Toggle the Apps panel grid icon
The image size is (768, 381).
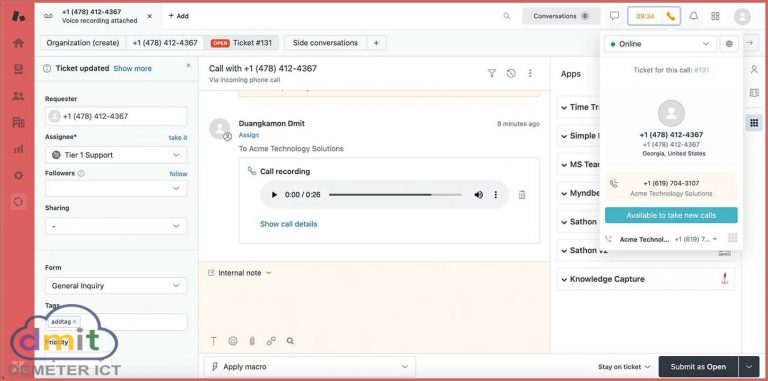click(754, 122)
